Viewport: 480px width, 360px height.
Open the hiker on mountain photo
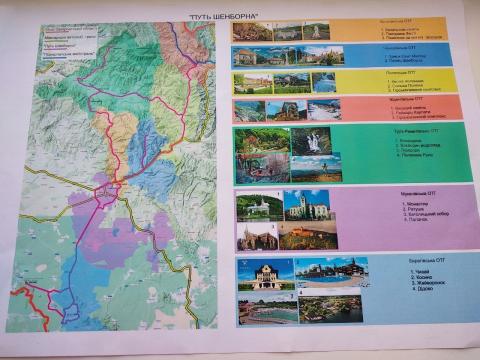coord(316,168)
